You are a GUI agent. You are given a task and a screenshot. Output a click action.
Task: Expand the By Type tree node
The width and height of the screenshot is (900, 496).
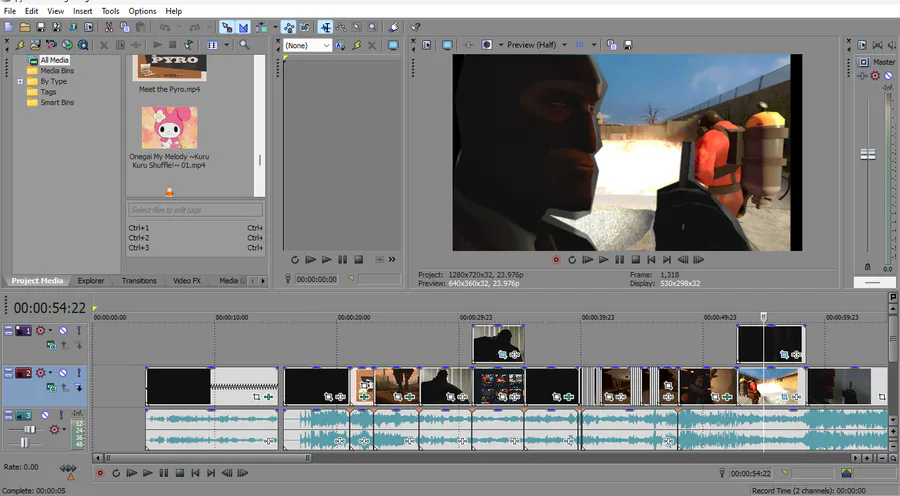[20, 82]
